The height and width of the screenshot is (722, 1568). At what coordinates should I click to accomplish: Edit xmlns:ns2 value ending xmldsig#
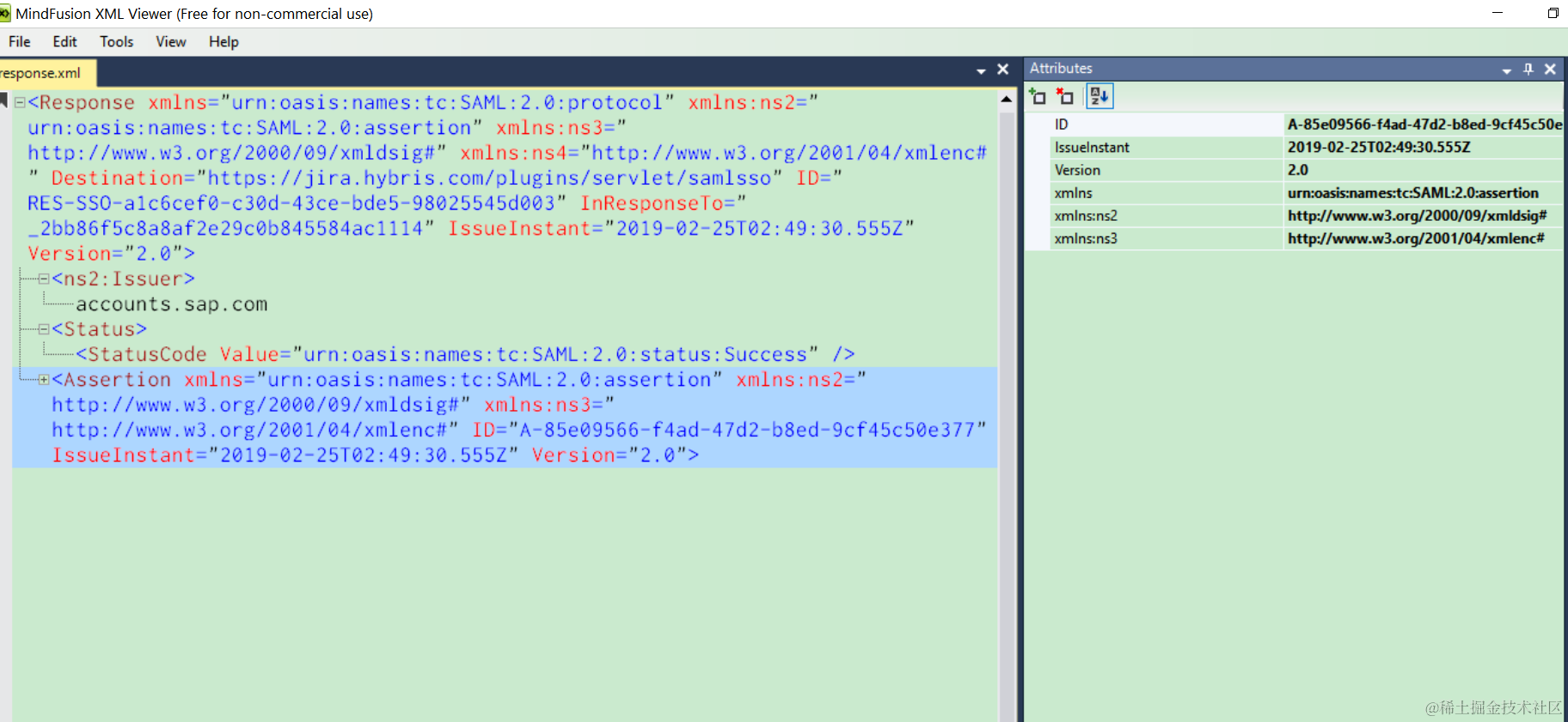1424,216
